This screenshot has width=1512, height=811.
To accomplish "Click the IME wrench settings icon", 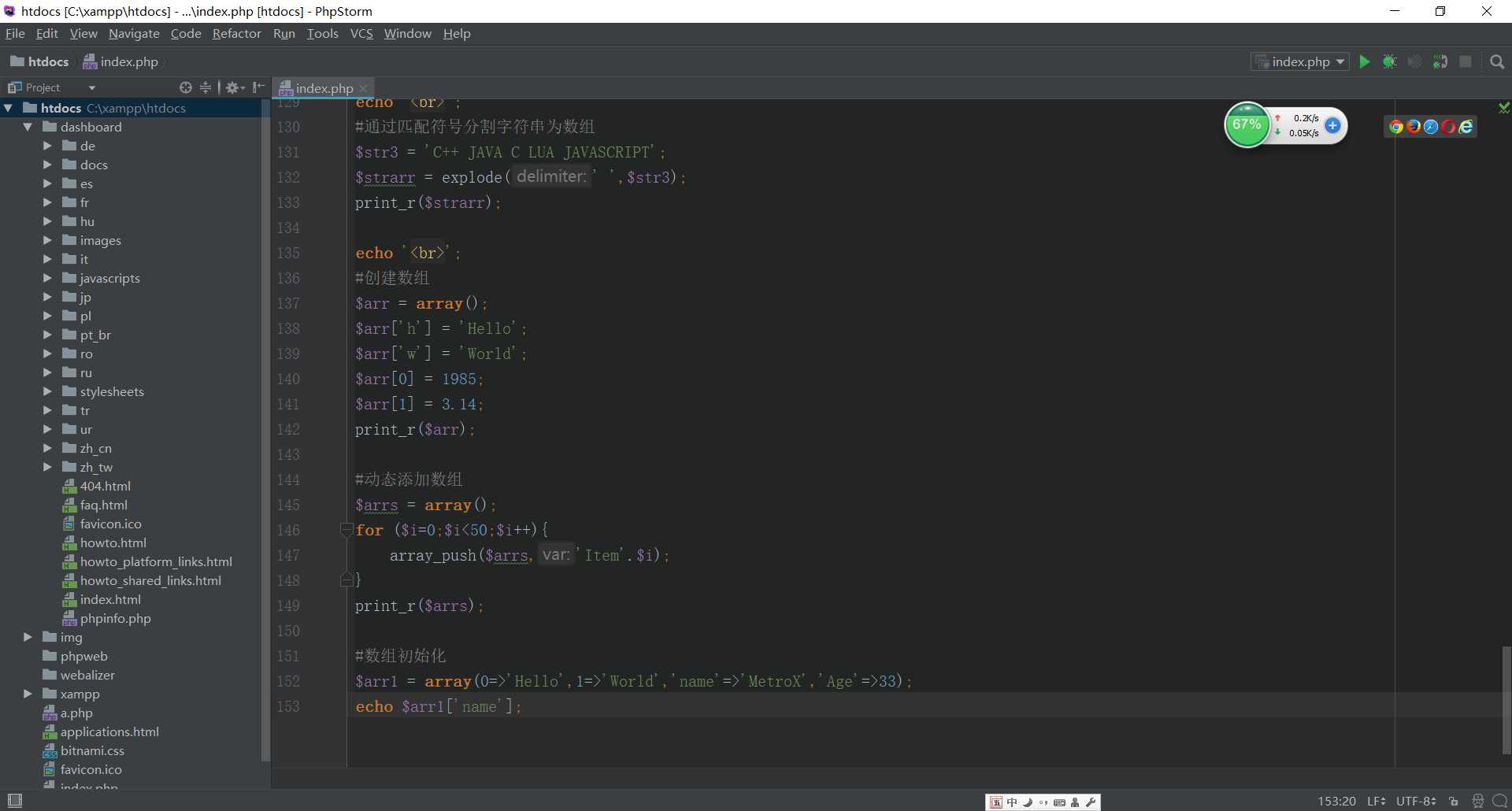I will coord(1091,802).
